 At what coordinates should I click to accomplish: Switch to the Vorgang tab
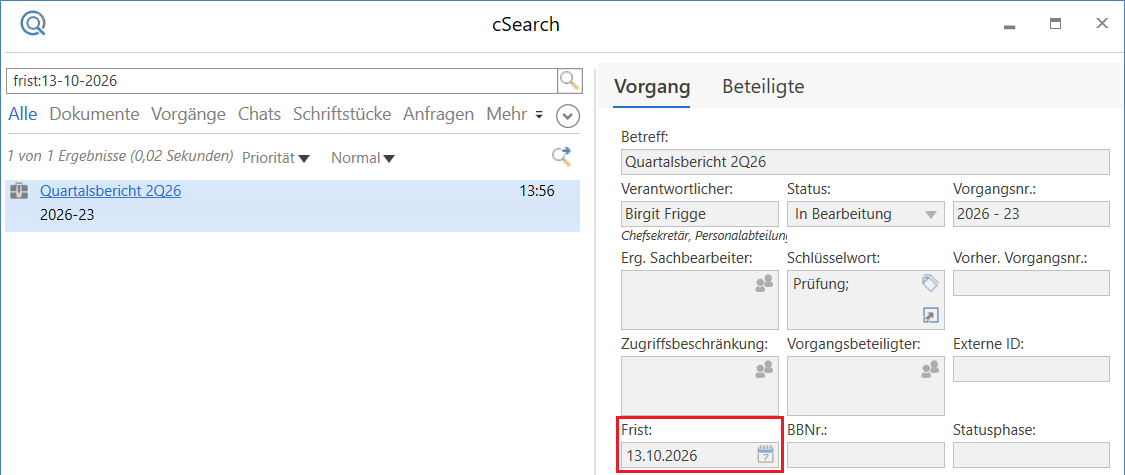coord(652,87)
